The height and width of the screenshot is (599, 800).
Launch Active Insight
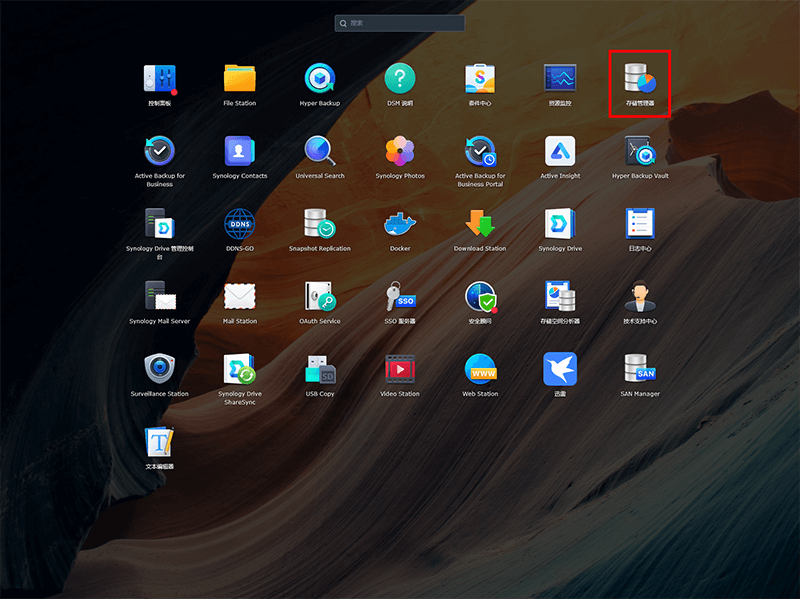[560, 152]
